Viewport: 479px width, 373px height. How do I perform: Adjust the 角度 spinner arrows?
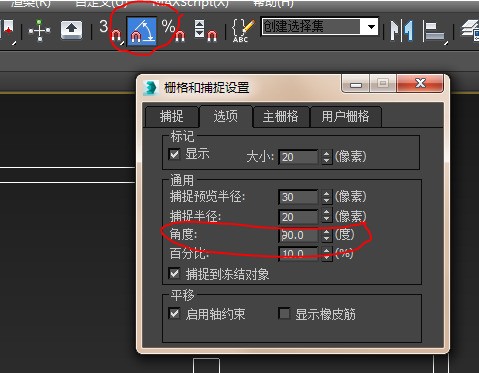click(327, 235)
